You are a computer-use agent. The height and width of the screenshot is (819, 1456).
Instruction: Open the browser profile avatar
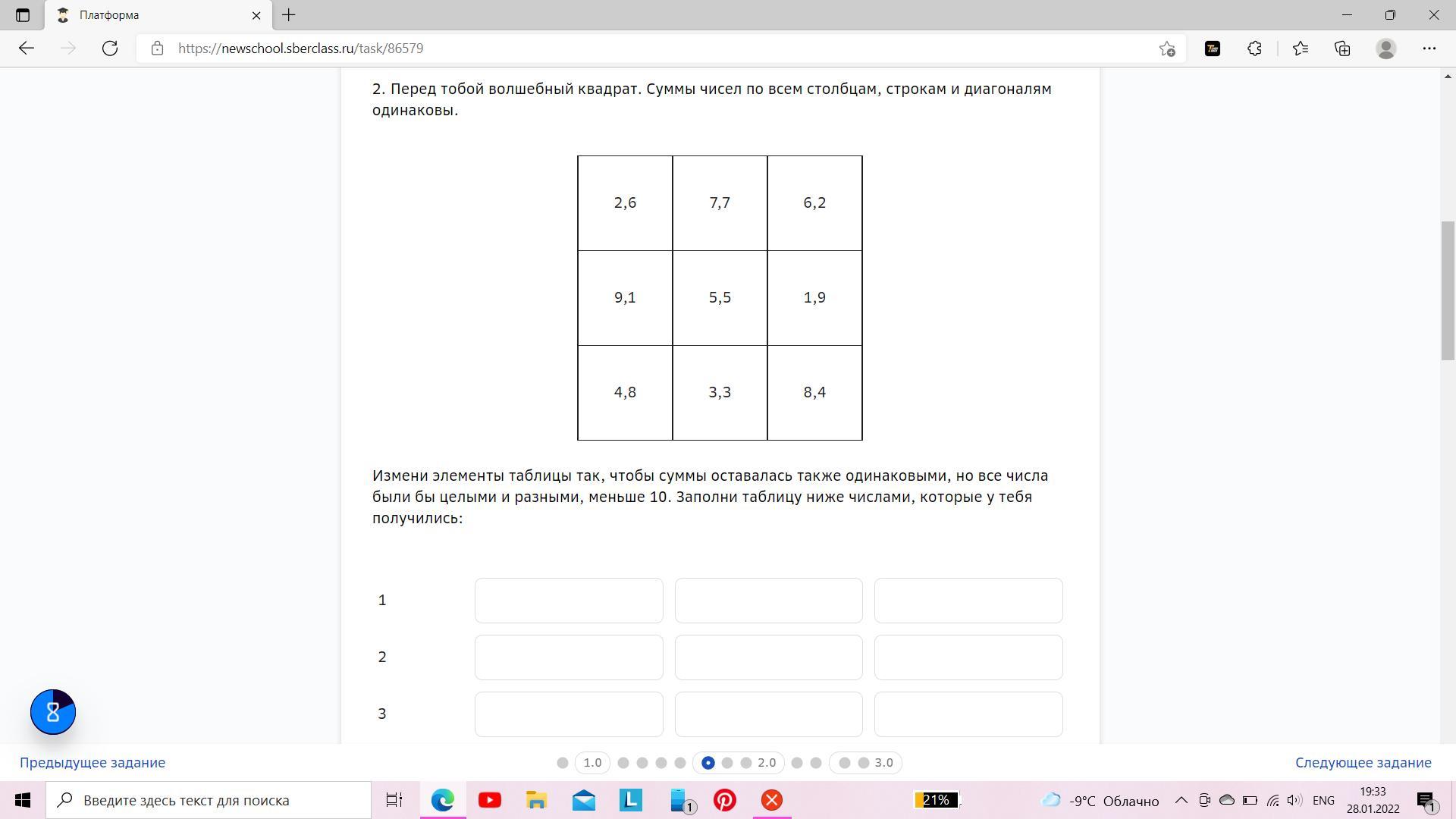[1385, 49]
